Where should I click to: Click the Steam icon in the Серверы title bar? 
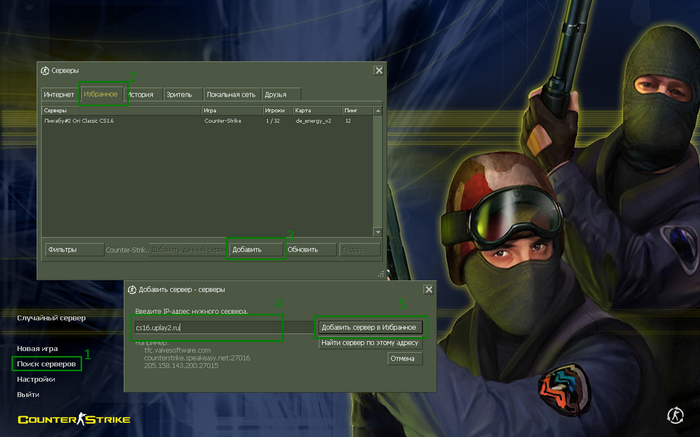tap(45, 71)
